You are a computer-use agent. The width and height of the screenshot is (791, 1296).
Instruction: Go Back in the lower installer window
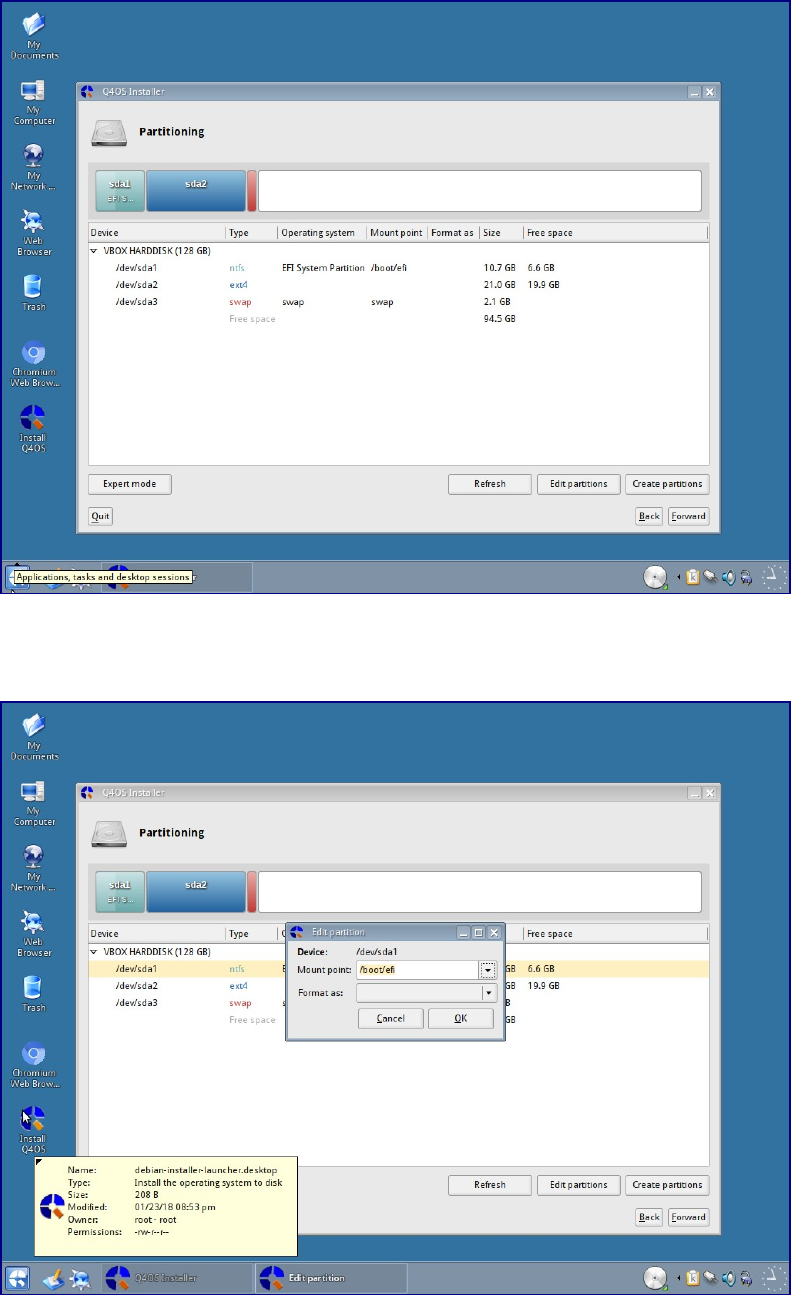[649, 1217]
